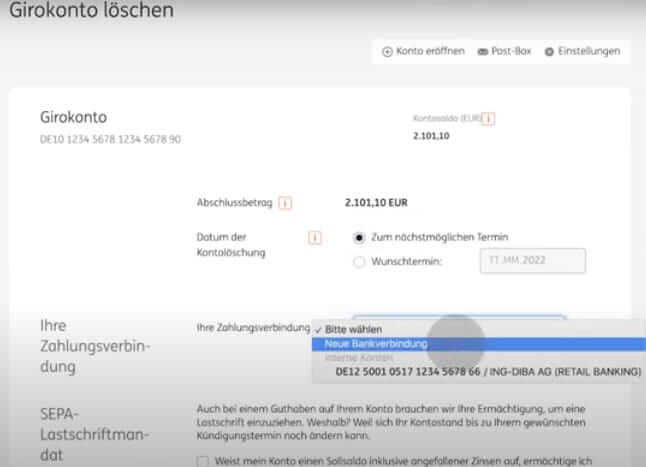Click the TT.MM.2022 date input field
The height and width of the screenshot is (467, 646).
pos(532,262)
